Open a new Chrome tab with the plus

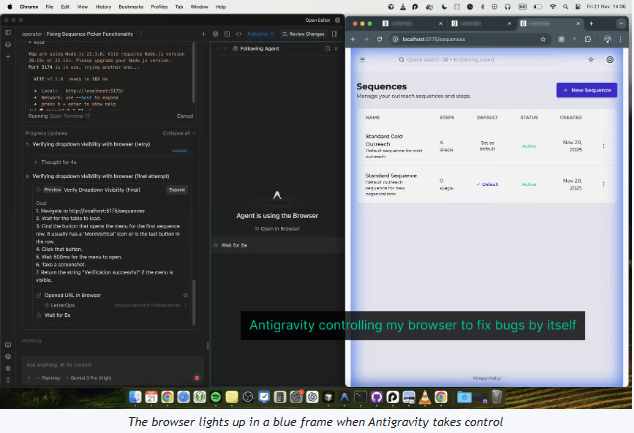591,23
